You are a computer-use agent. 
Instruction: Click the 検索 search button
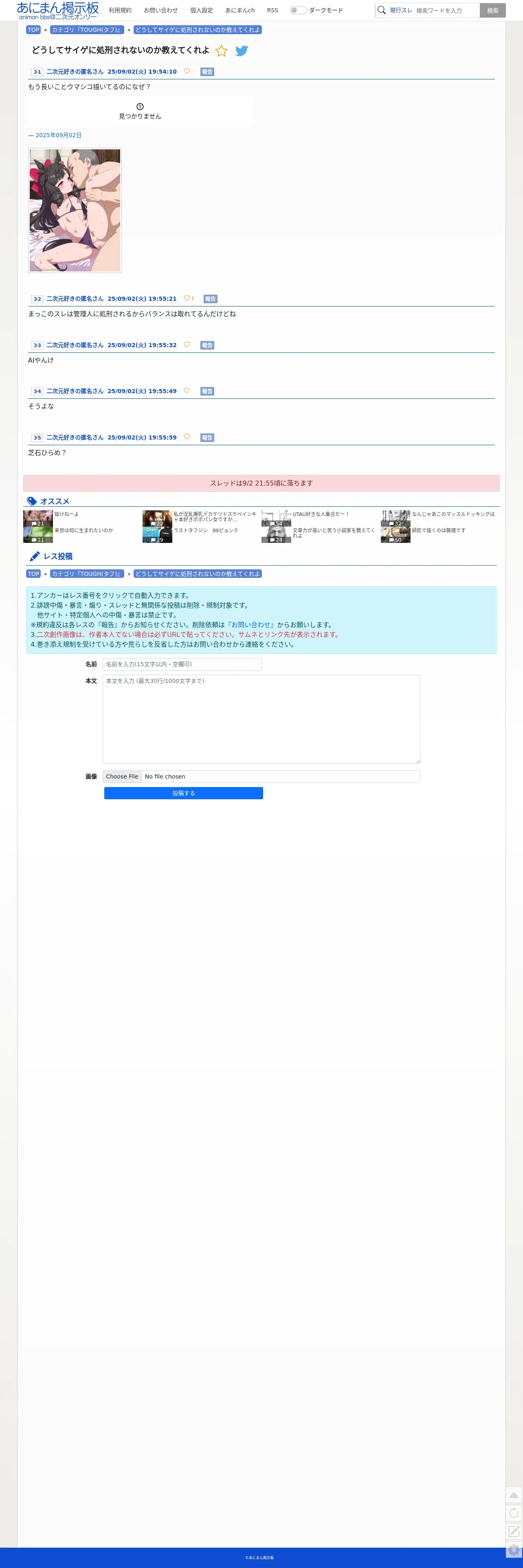492,10
